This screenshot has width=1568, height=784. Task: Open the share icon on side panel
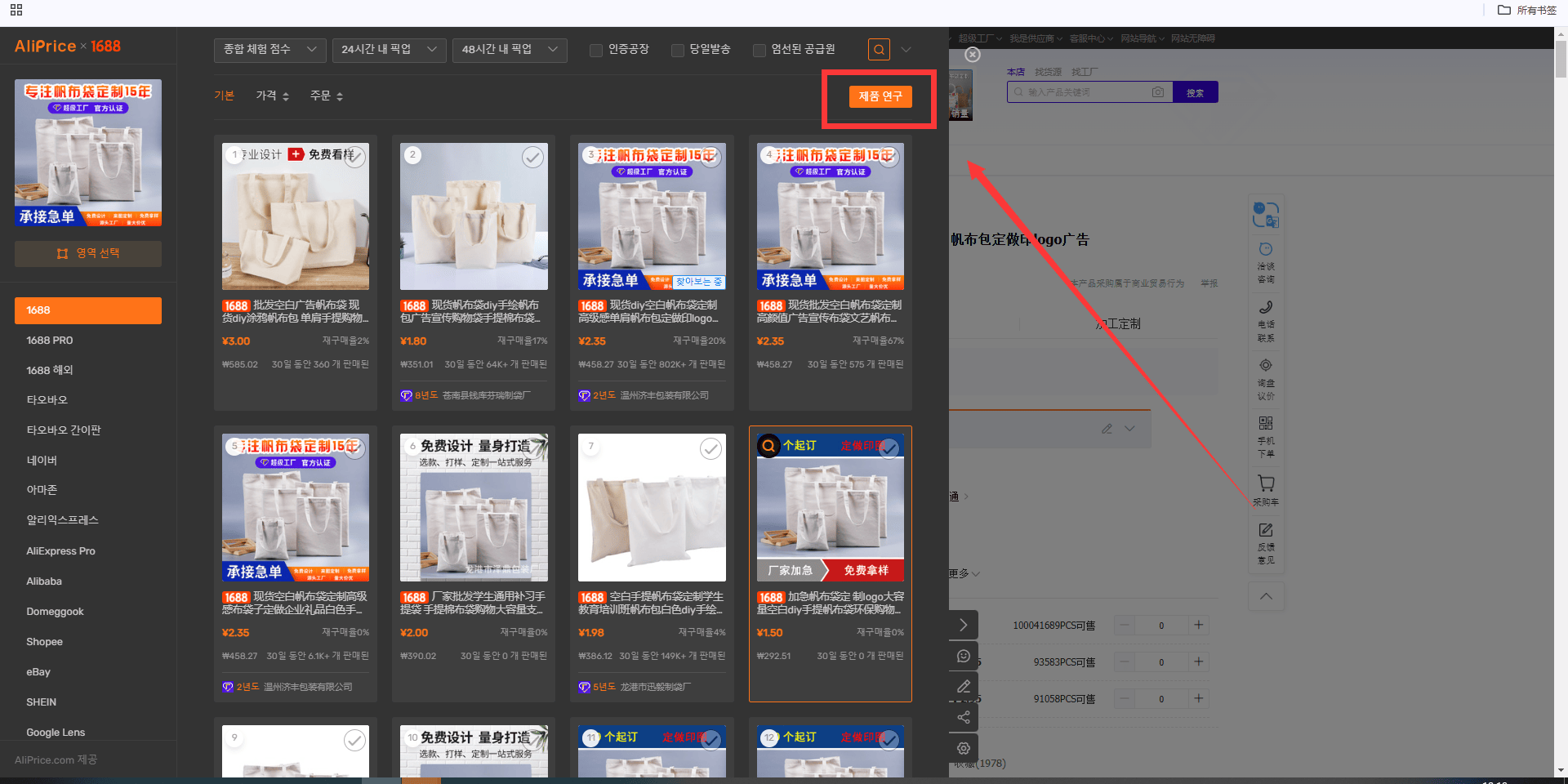(x=964, y=717)
